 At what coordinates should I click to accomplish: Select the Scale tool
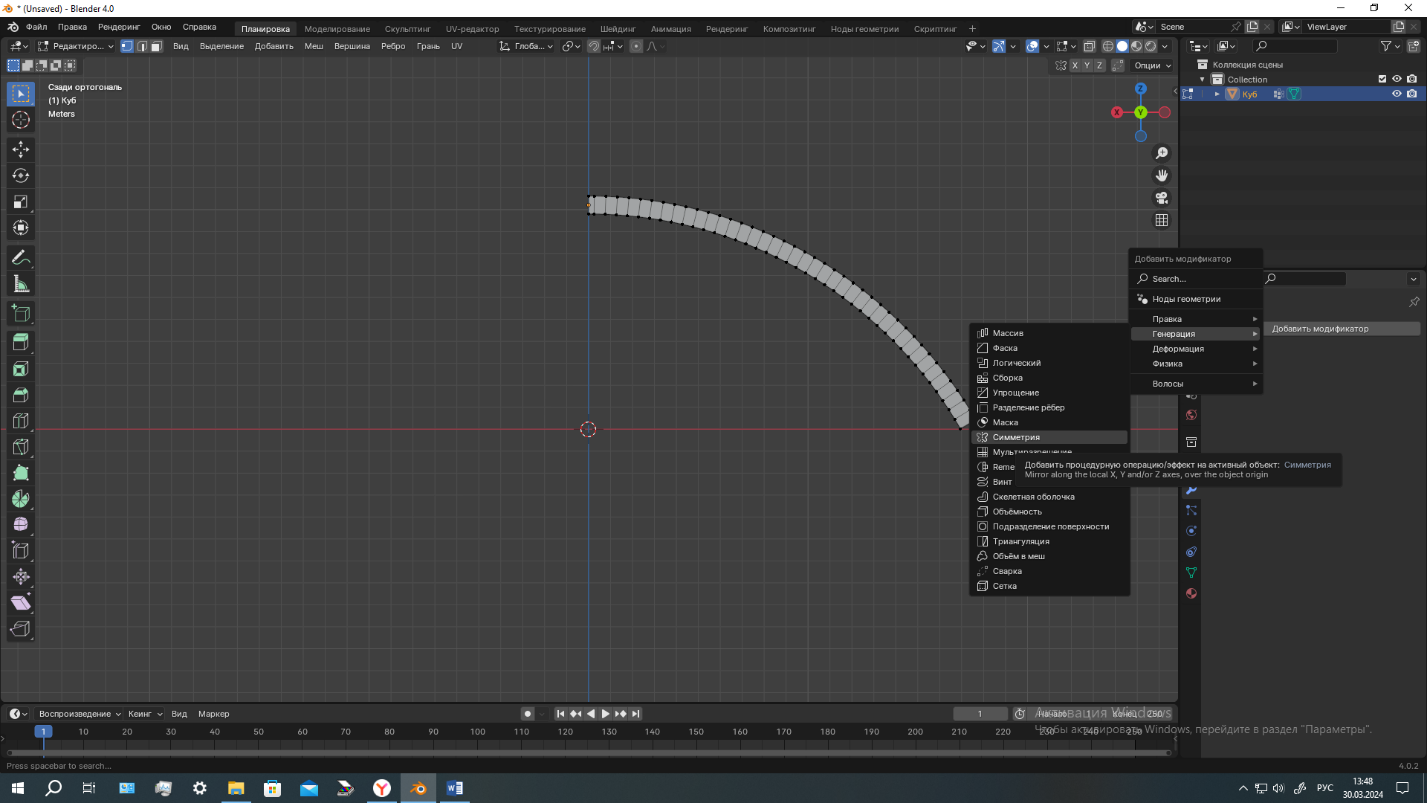pyautogui.click(x=20, y=201)
